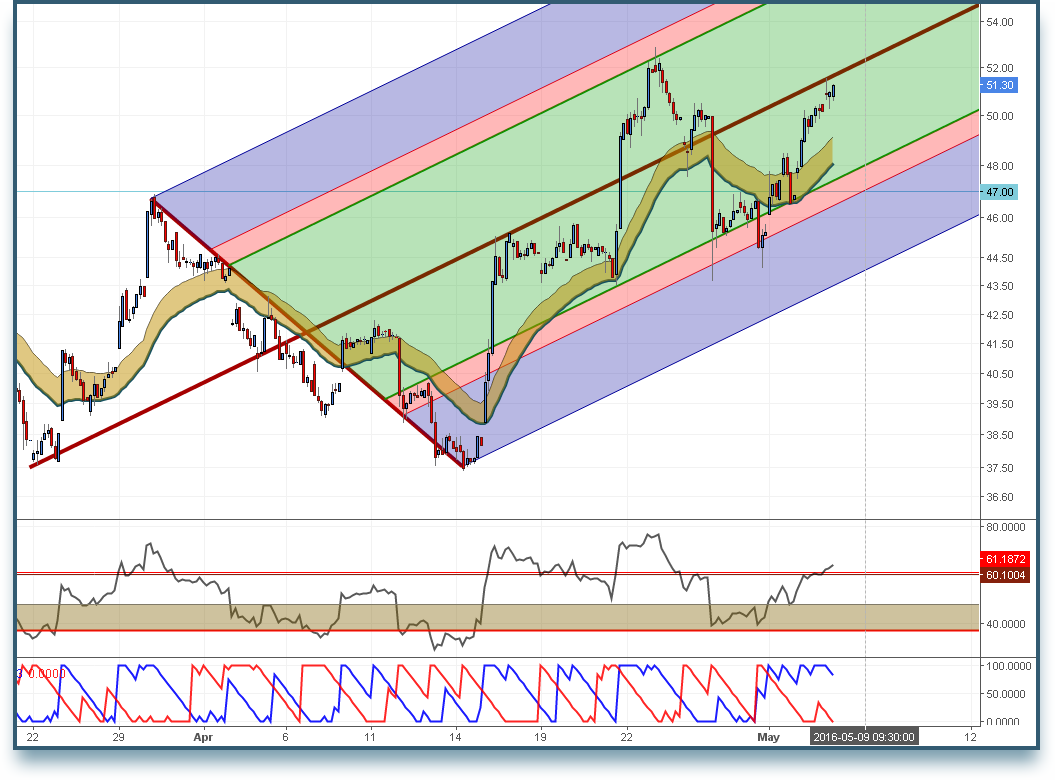Click the 50.0000 label on the bottom indicator axis
This screenshot has width=1055, height=780.
pyautogui.click(x=1006, y=694)
